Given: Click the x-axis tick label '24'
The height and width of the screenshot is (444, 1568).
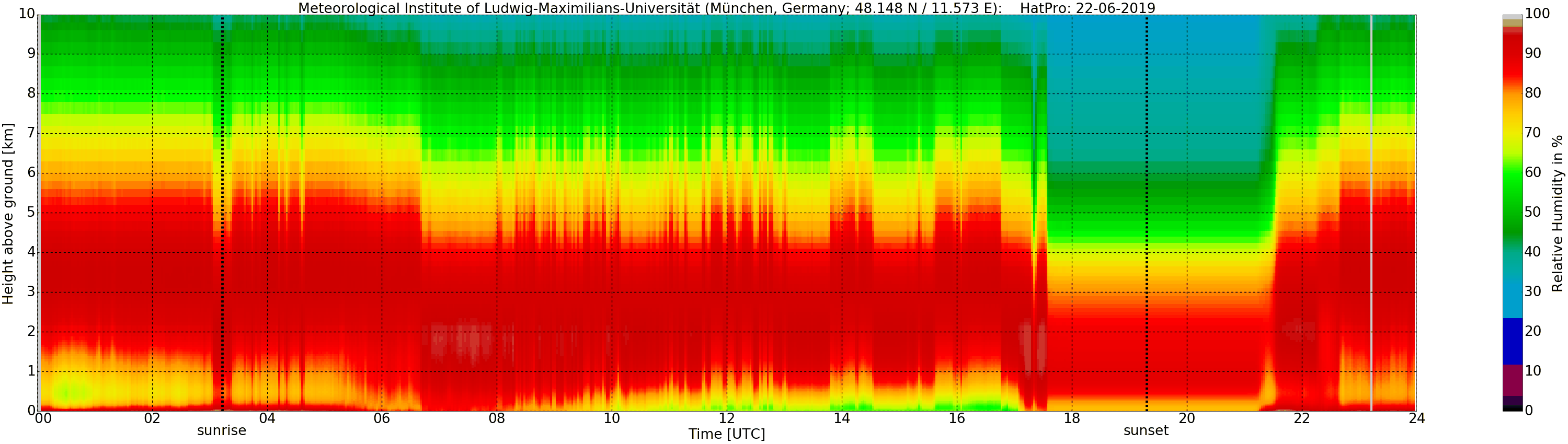Looking at the screenshot, I should pyautogui.click(x=1416, y=418).
